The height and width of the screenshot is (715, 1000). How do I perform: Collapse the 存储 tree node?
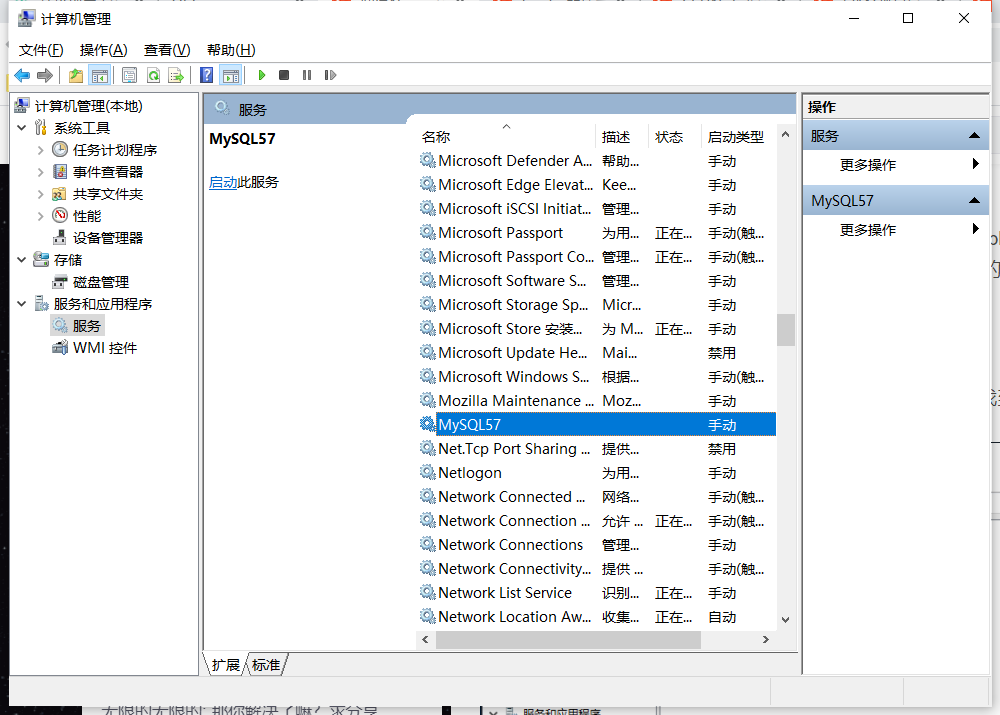22,260
